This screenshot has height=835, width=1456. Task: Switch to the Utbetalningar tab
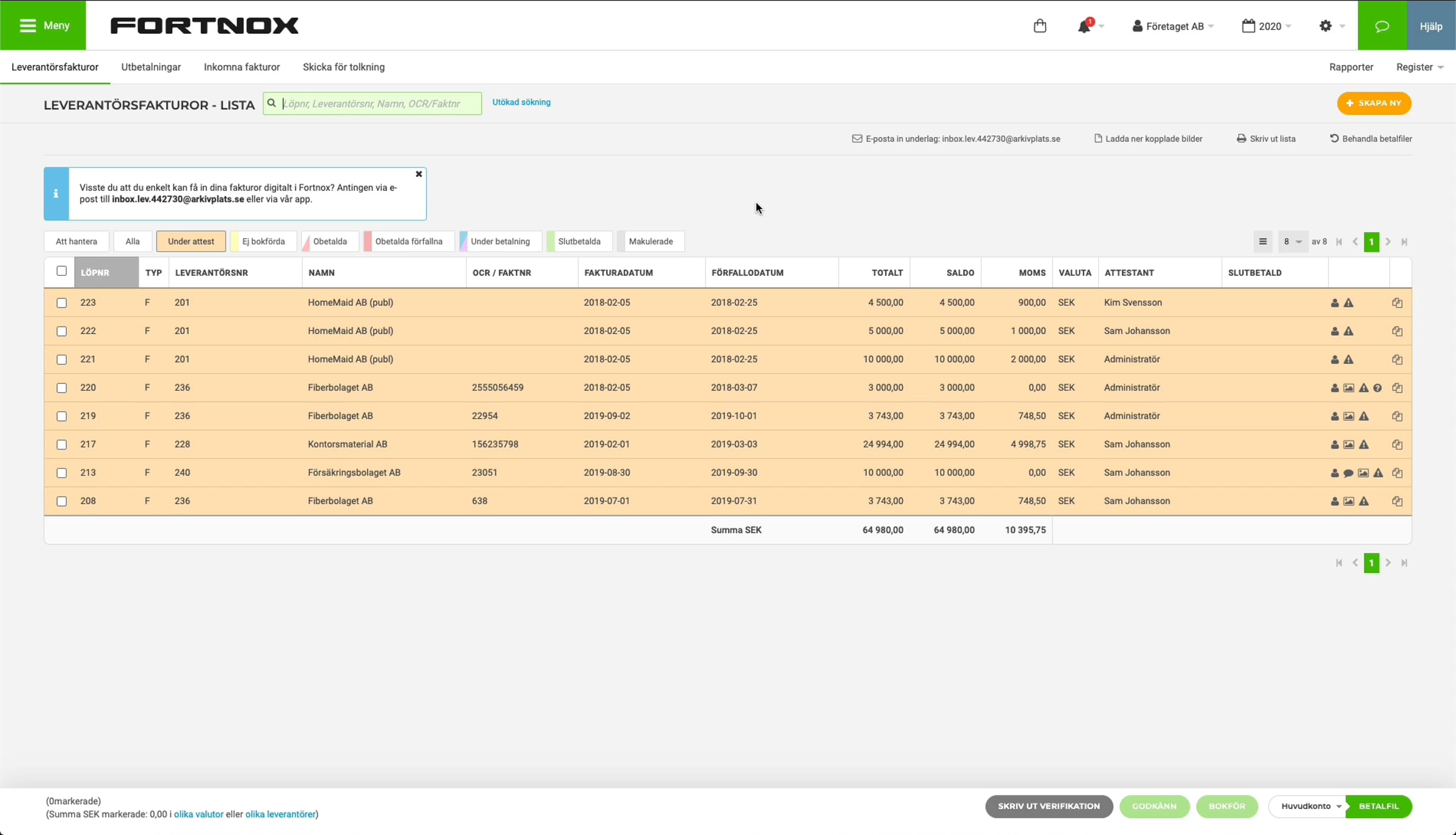coord(151,67)
